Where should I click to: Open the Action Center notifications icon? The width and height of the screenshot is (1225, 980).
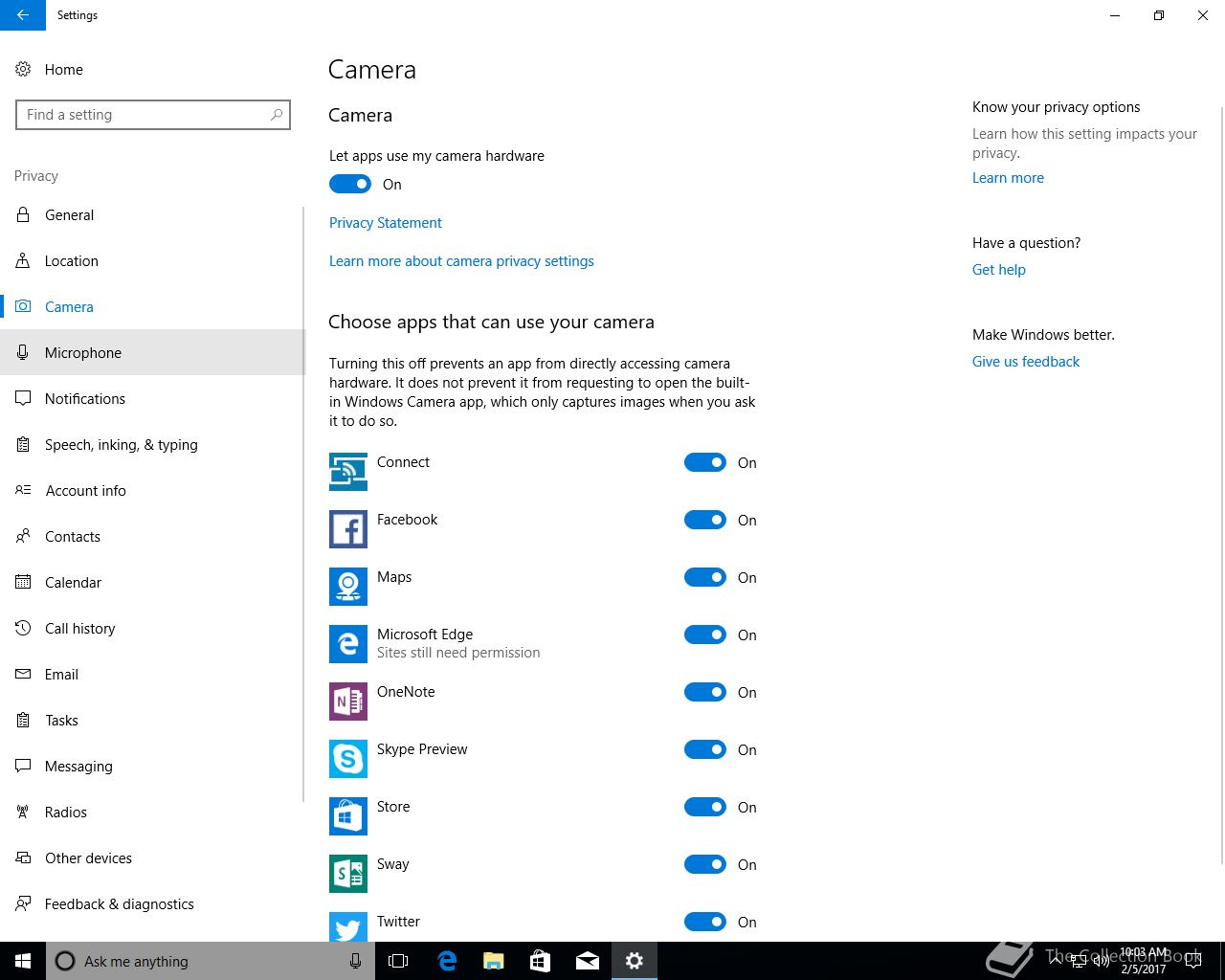point(1192,961)
